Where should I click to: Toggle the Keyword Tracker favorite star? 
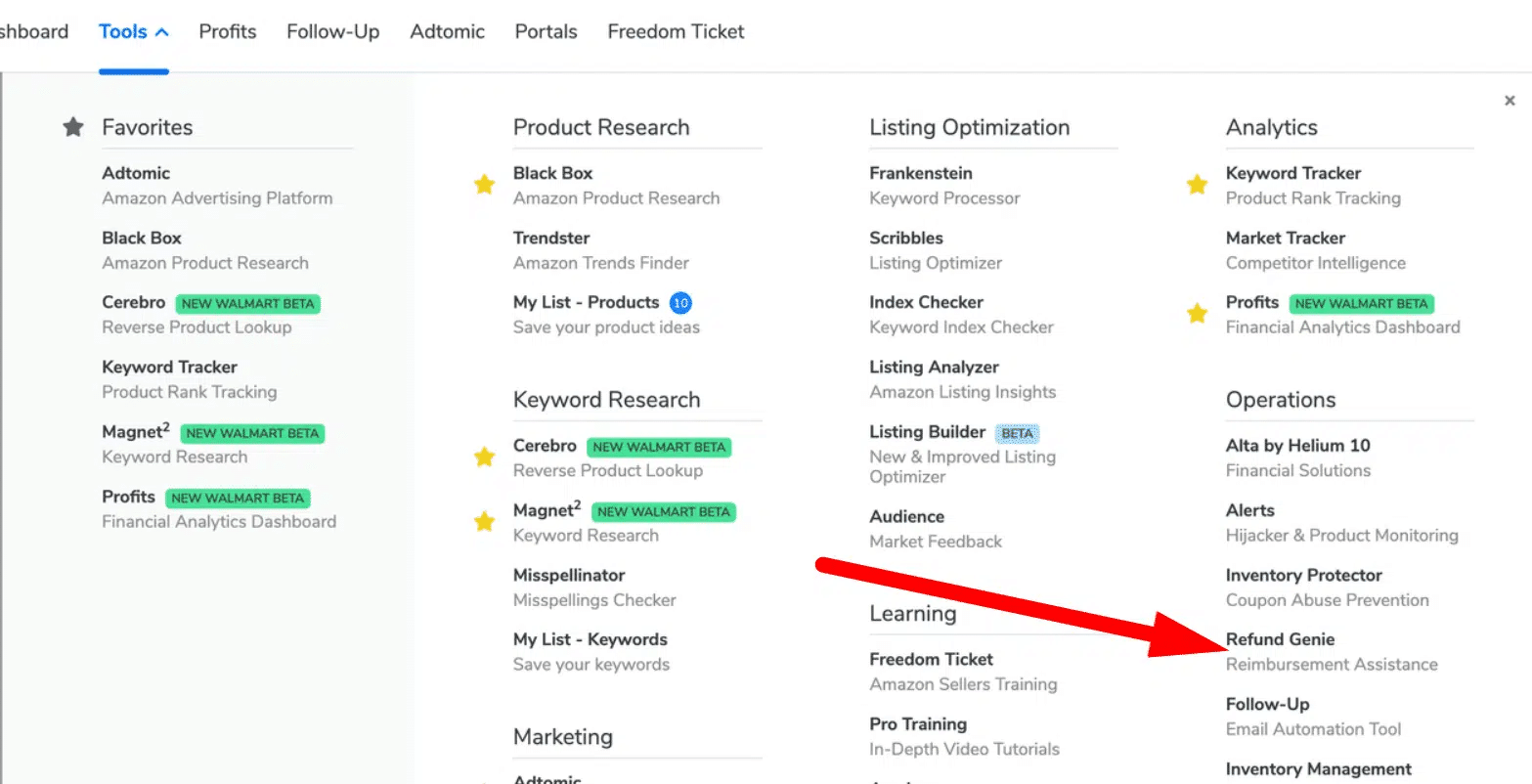pyautogui.click(x=1197, y=185)
